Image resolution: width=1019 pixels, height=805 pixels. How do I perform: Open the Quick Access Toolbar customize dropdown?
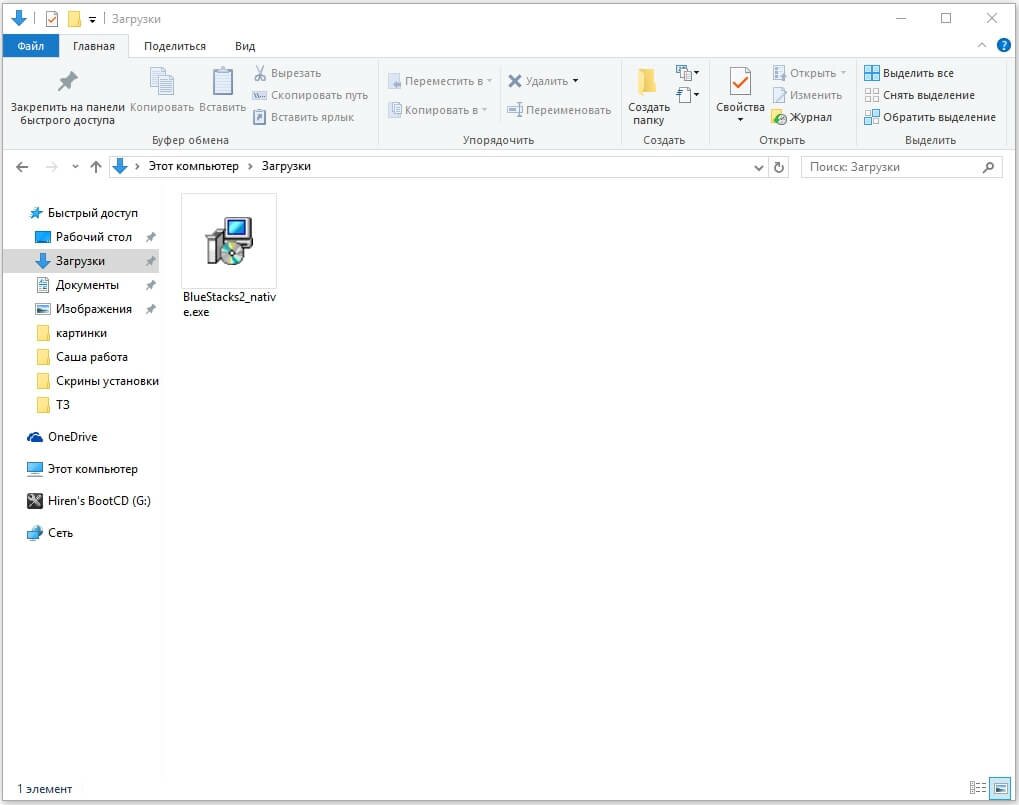[93, 19]
